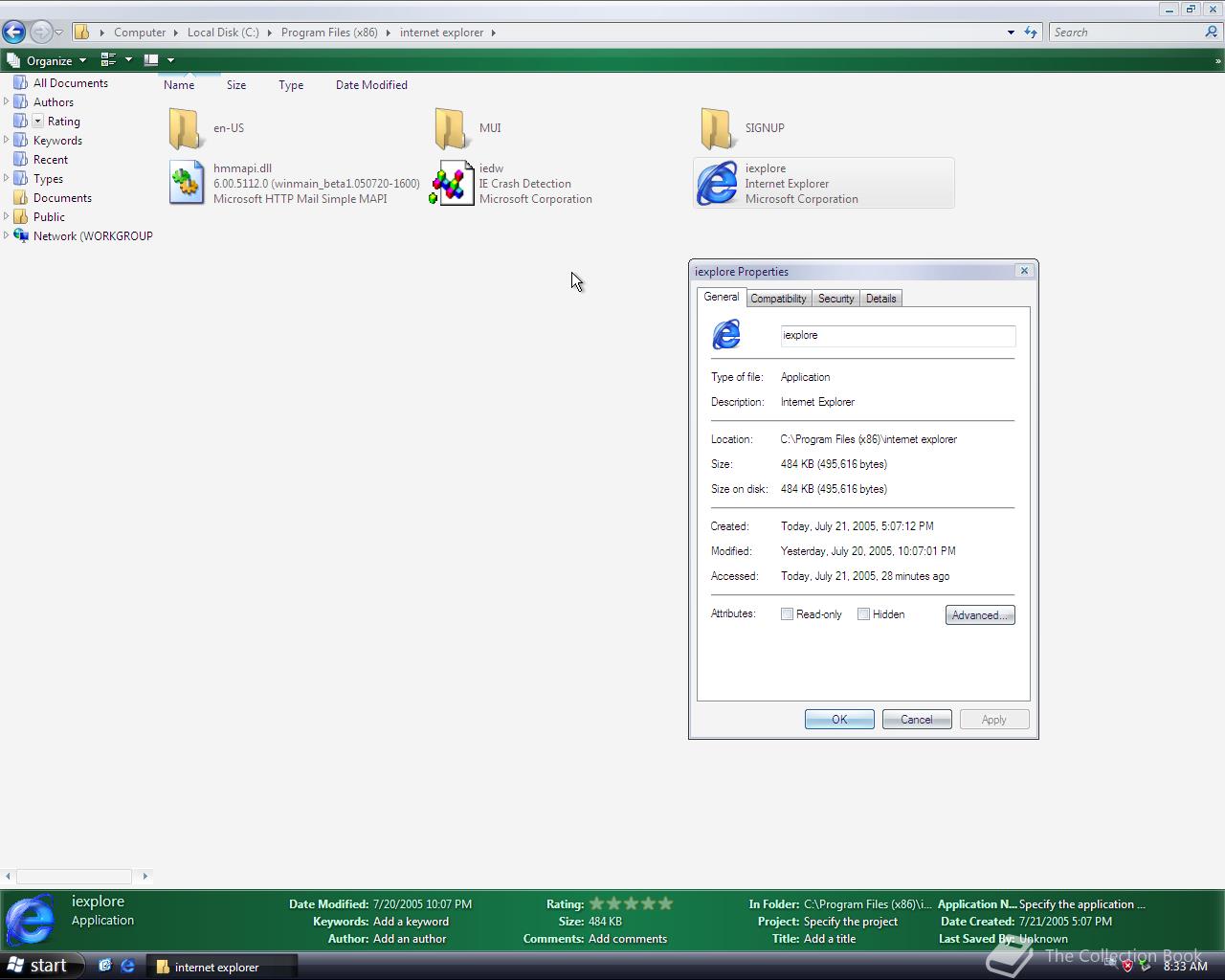This screenshot has height=980, width=1225.
Task: Select the MUI folder icon
Action: [x=452, y=128]
